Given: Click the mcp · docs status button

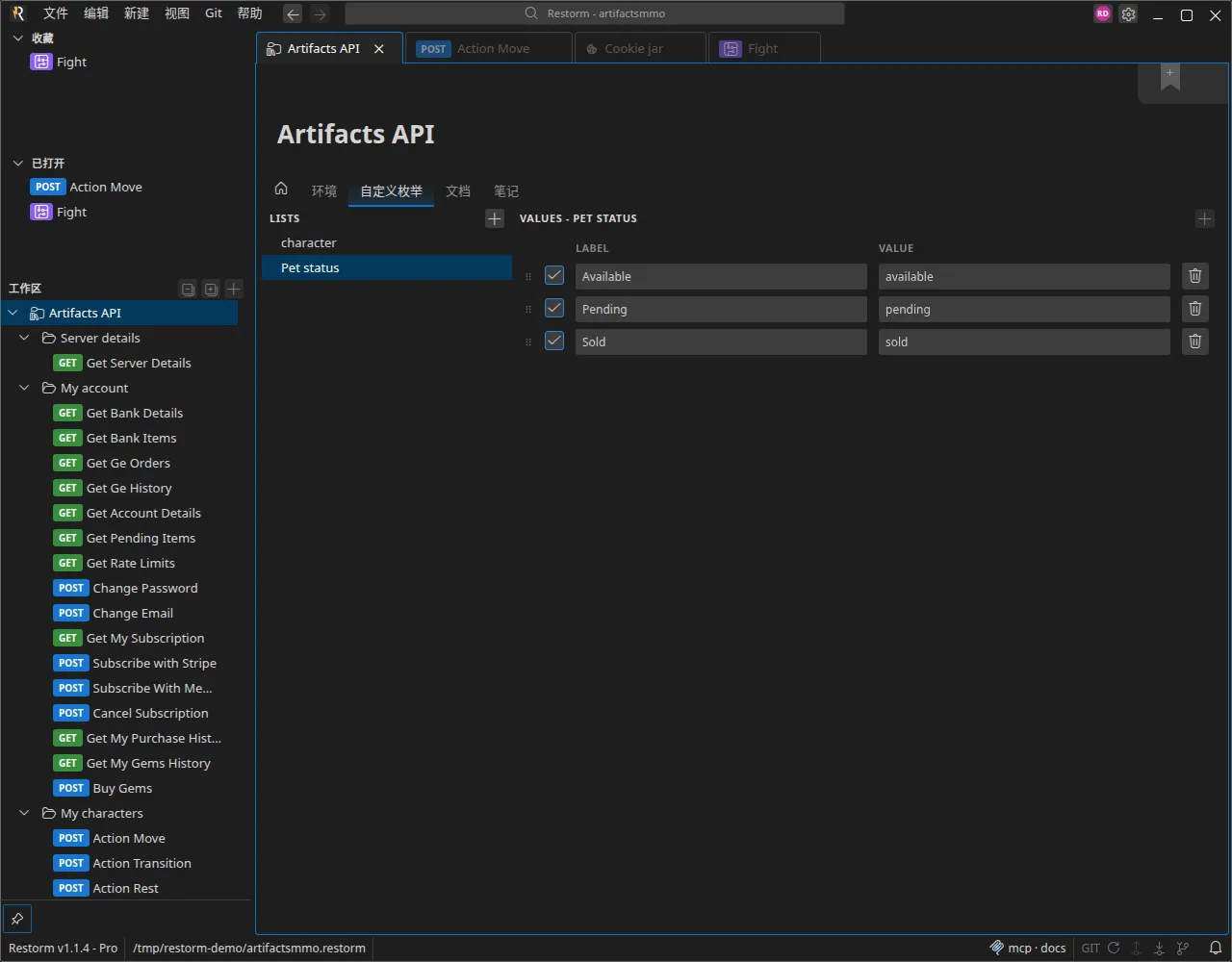Looking at the screenshot, I should click(1028, 948).
